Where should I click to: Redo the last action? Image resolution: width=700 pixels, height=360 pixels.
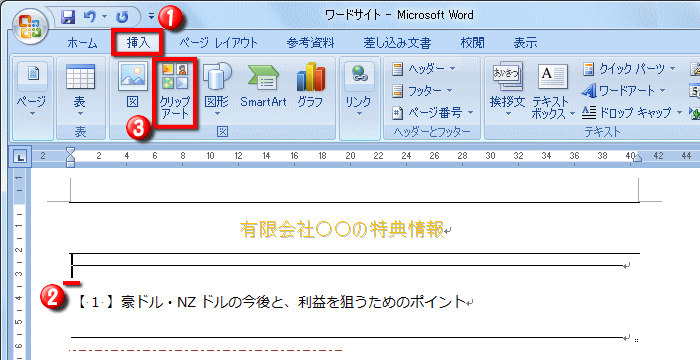pos(122,17)
